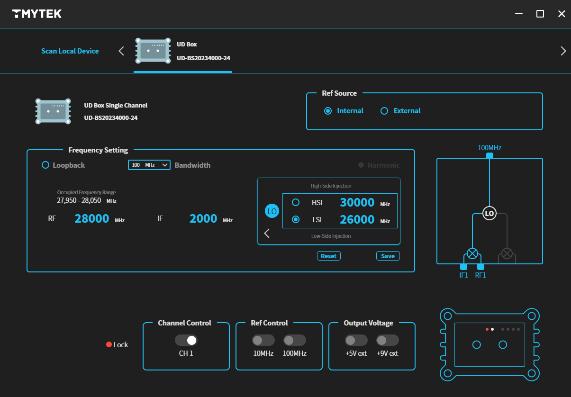571x397 pixels.
Task: Close the TMYTEK window
Action: 561,14
